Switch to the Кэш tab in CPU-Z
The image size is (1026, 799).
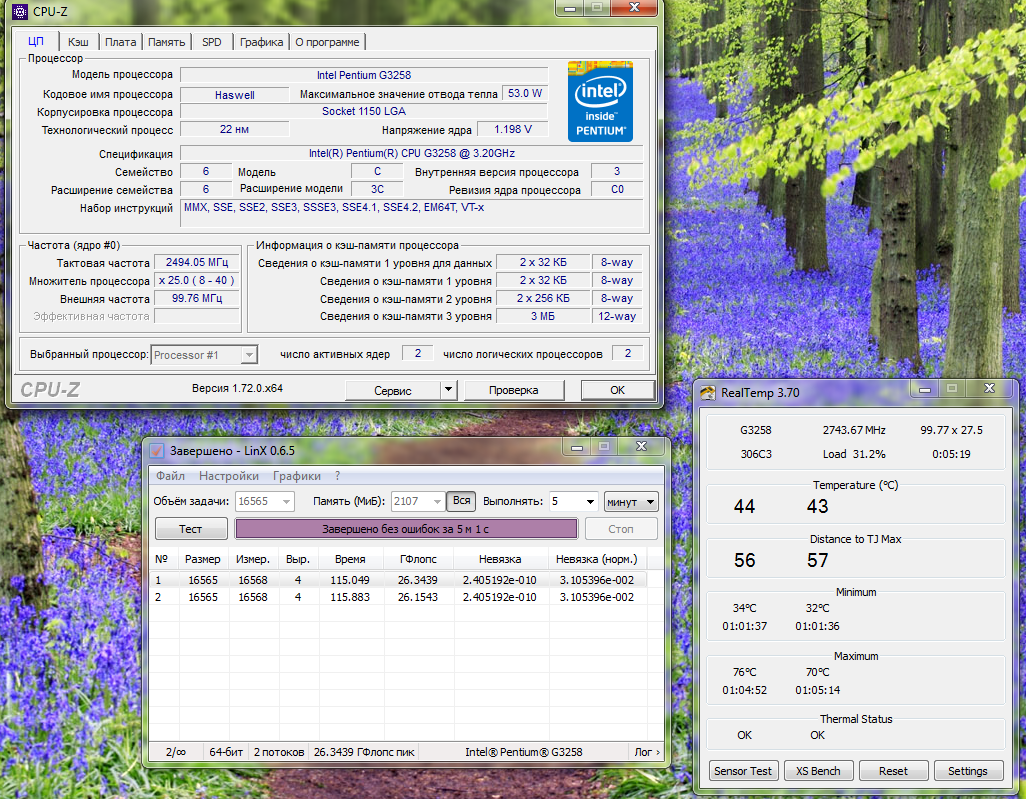[78, 42]
